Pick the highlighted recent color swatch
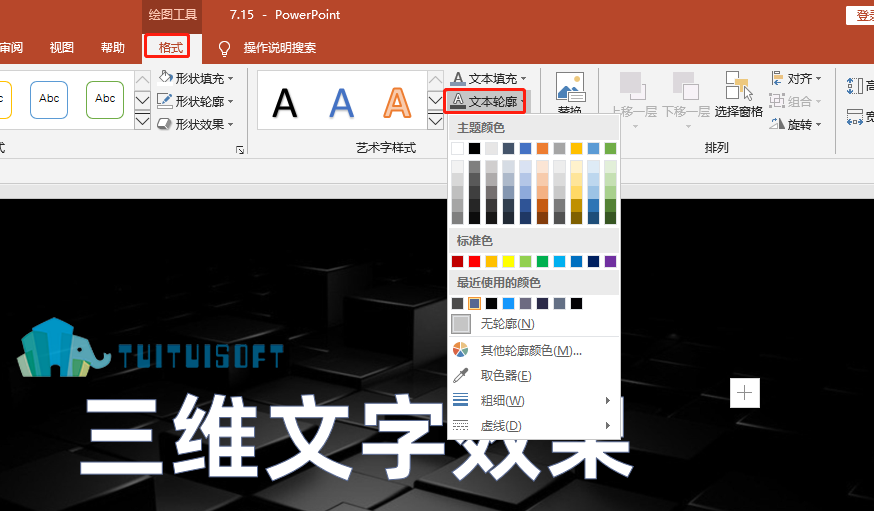This screenshot has height=511, width=874. pyautogui.click(x=474, y=303)
